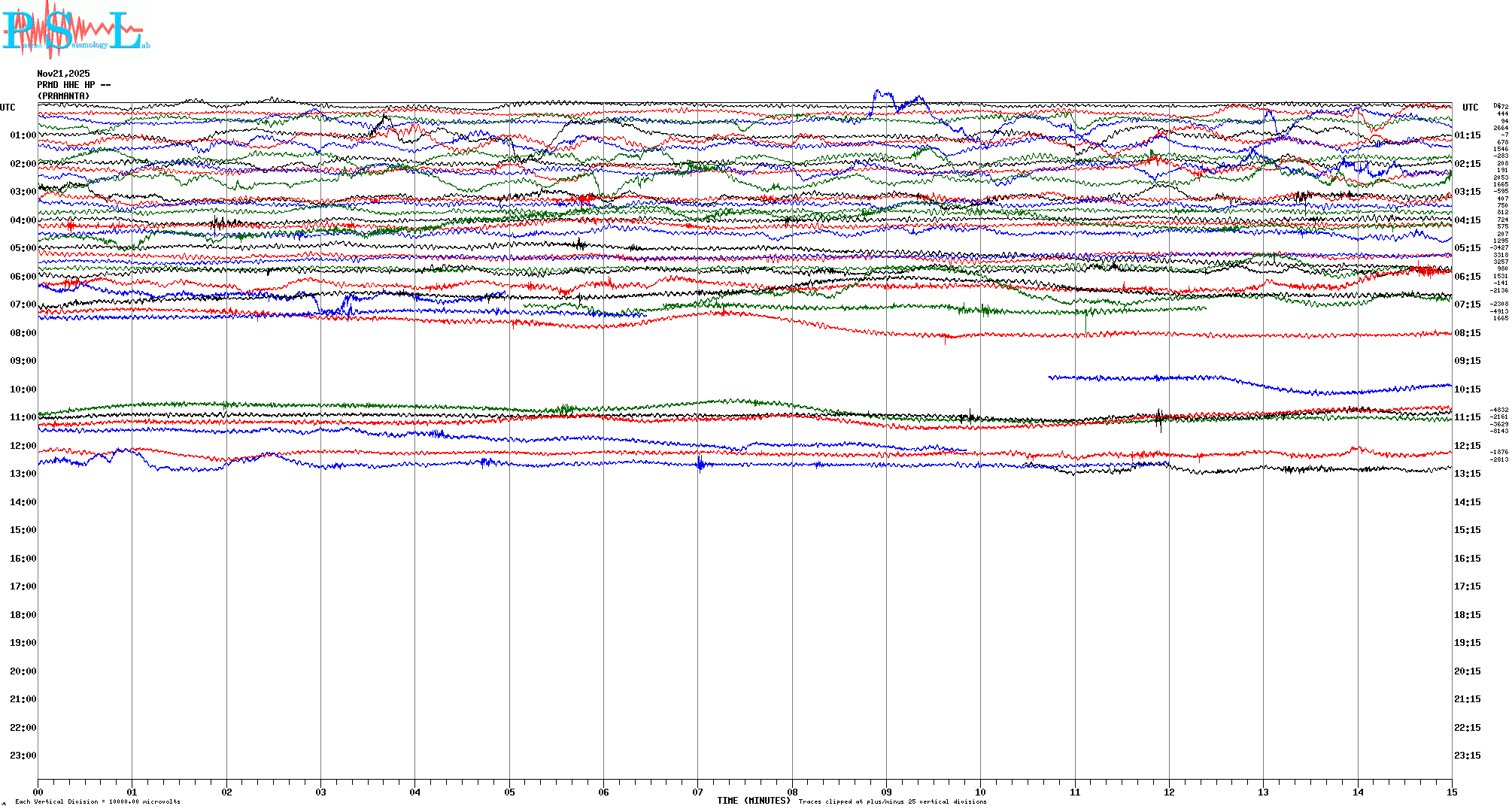Click the PSL seismology lab logo
Image resolution: width=1512 pixels, height=812 pixels.
[74, 29]
